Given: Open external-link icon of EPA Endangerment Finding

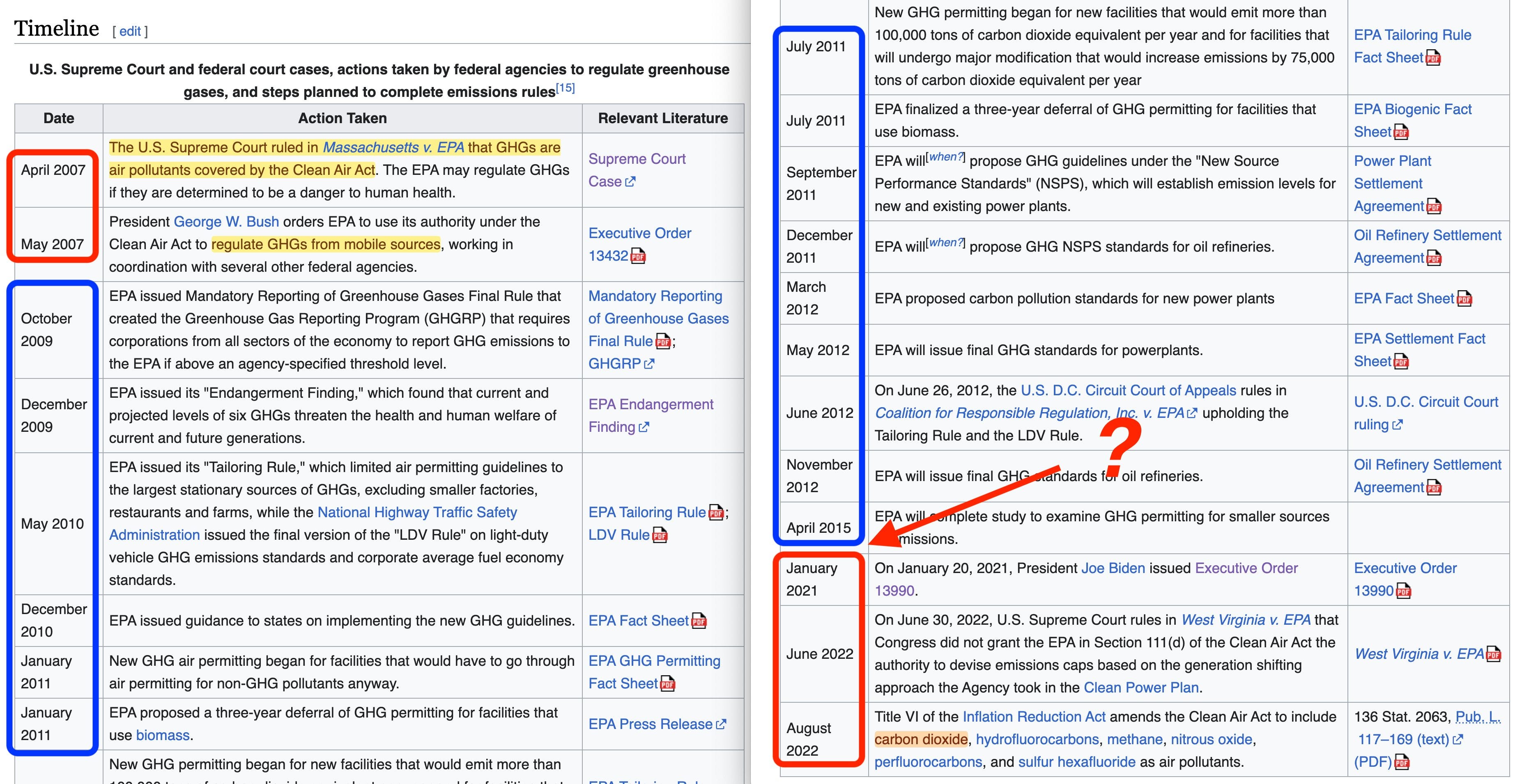Looking at the screenshot, I should (x=644, y=427).
